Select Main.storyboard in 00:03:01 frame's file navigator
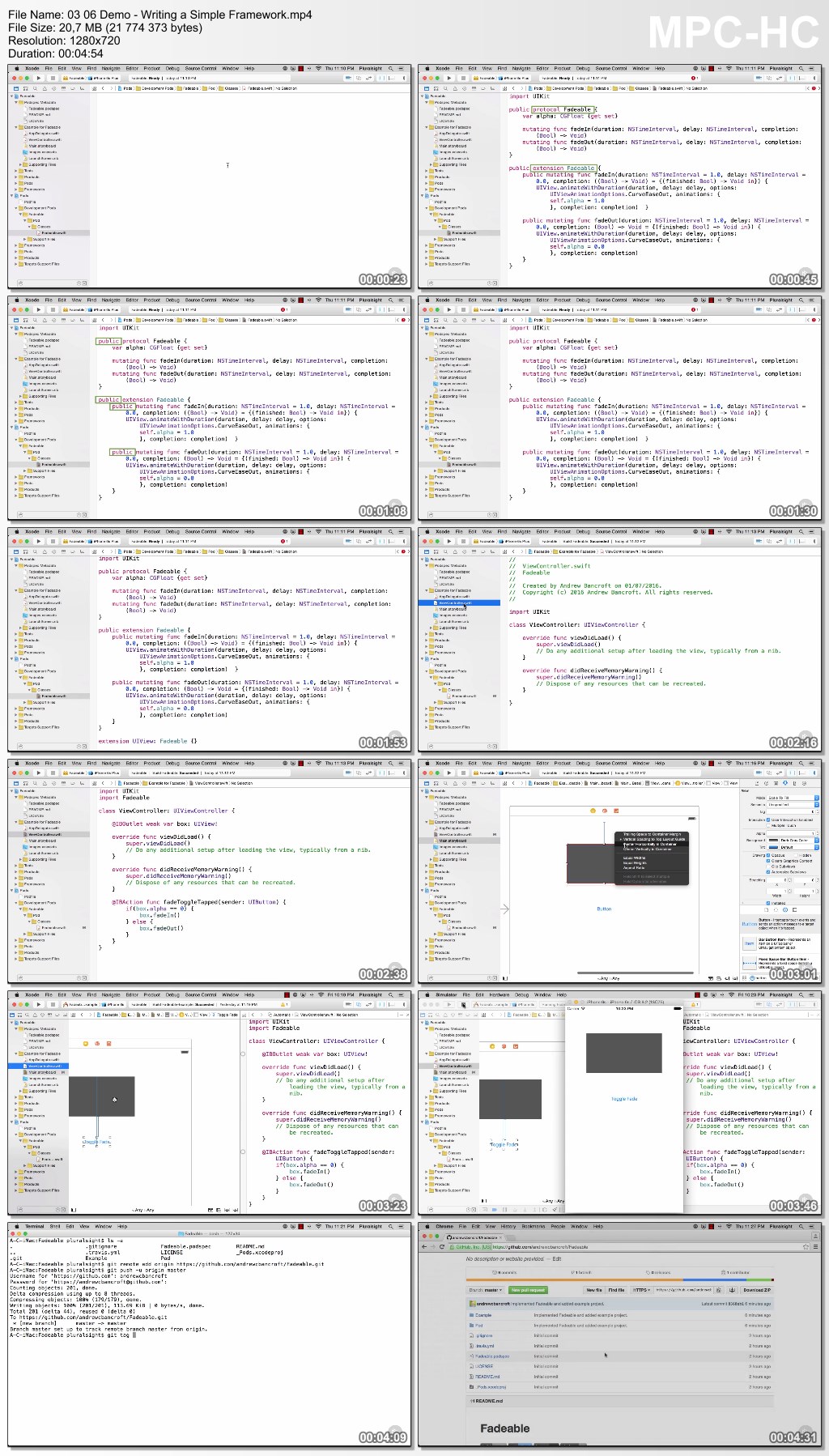 click(x=452, y=841)
